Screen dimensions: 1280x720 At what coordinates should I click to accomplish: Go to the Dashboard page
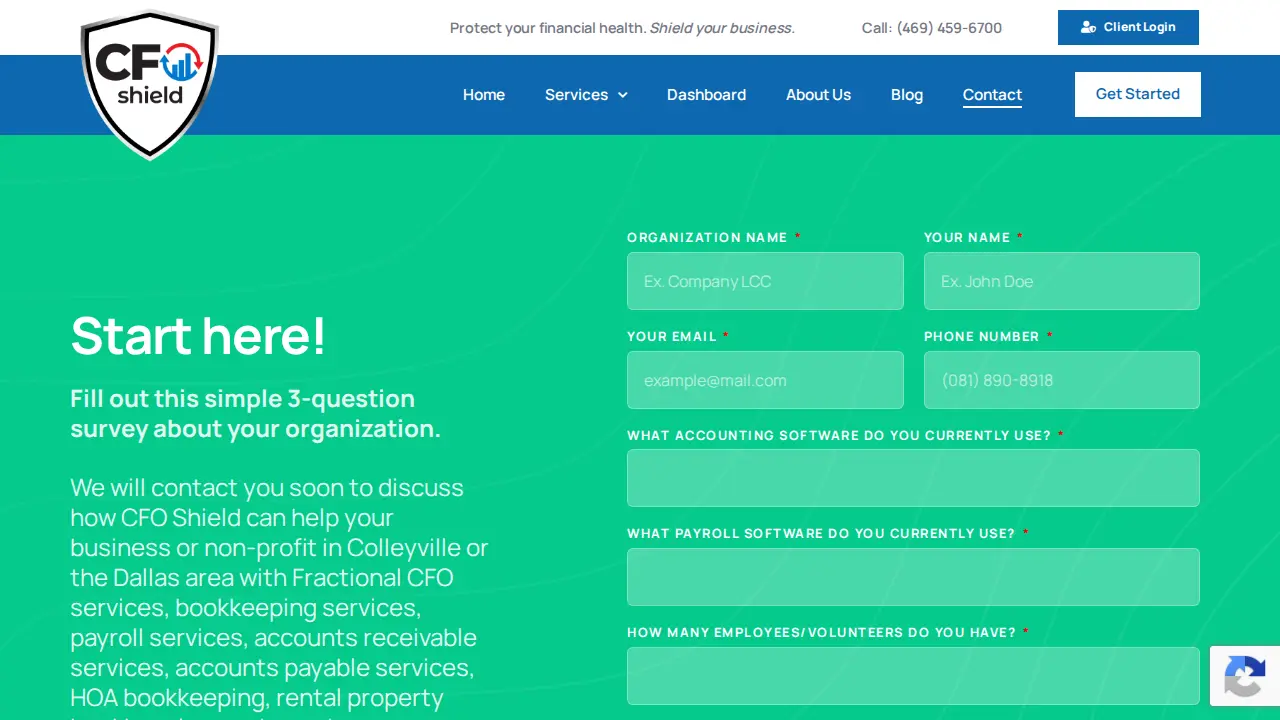click(x=706, y=95)
